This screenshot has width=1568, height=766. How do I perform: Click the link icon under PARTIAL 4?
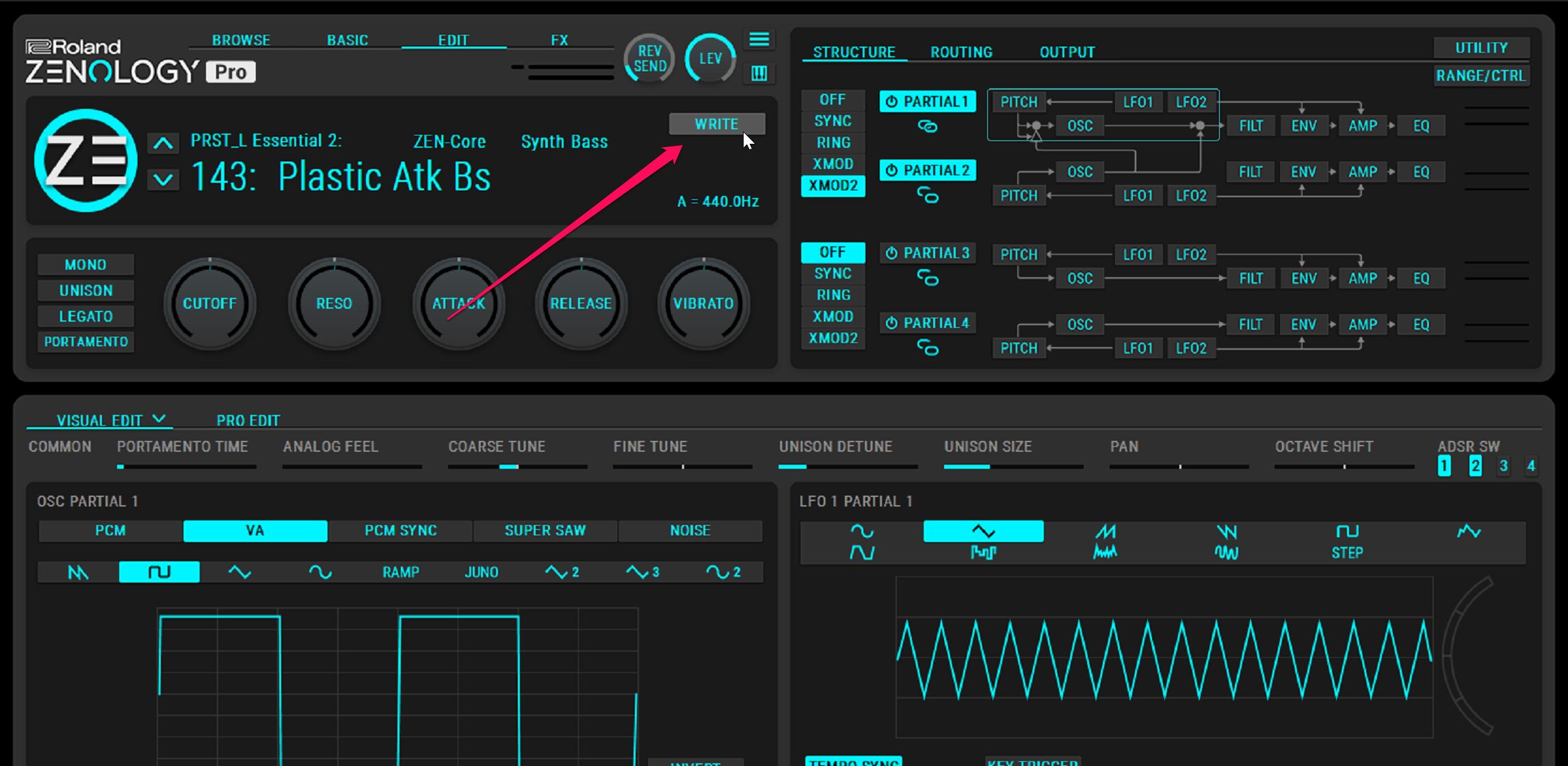927,348
